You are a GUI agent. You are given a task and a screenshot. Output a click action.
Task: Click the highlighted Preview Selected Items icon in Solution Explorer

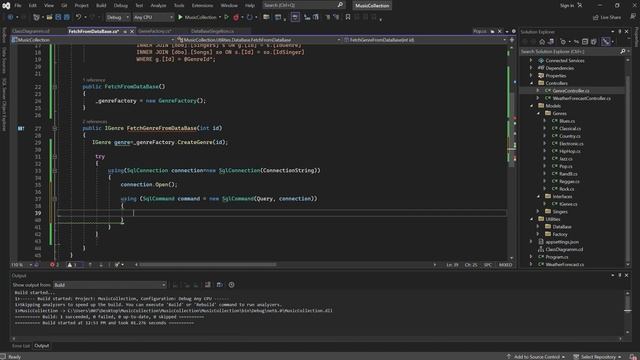click(x=606, y=42)
